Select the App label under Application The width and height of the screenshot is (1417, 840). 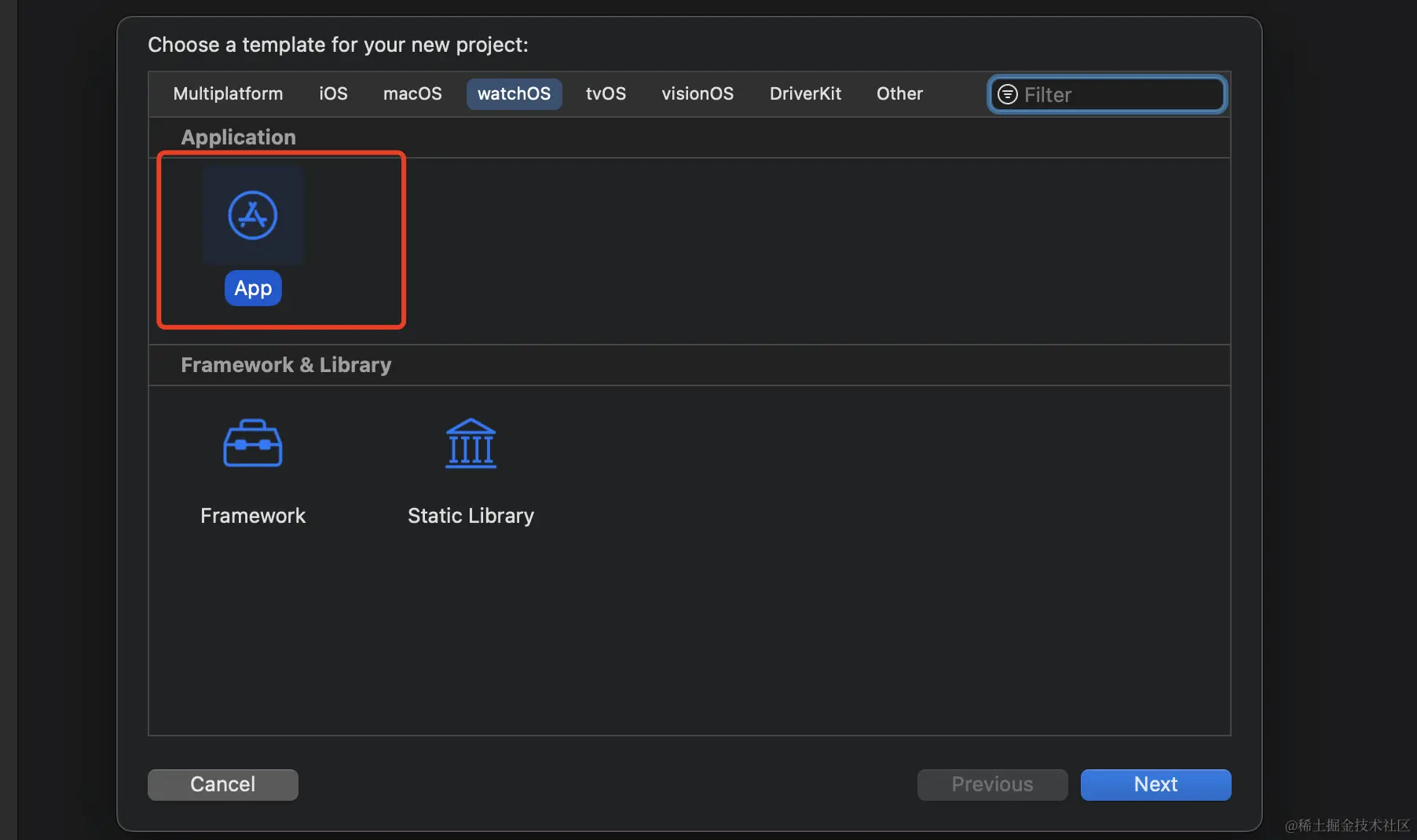[253, 288]
